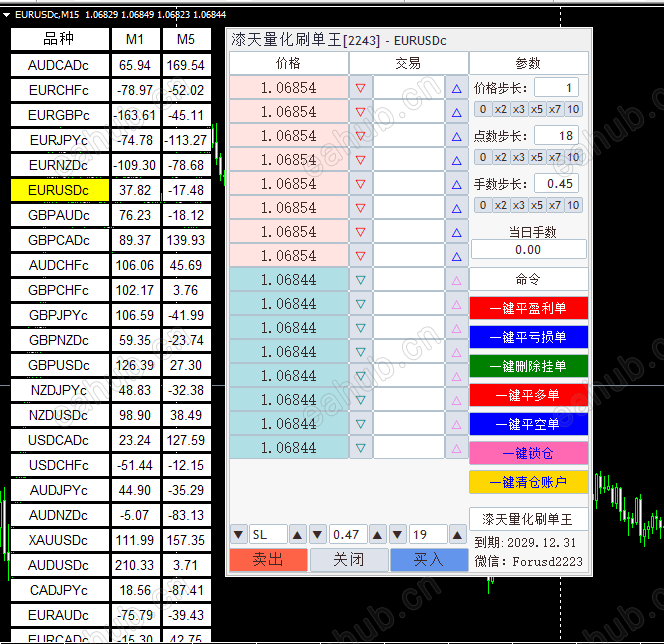Click pink up triangle in bottommost 1.06844 row

pos(456,448)
